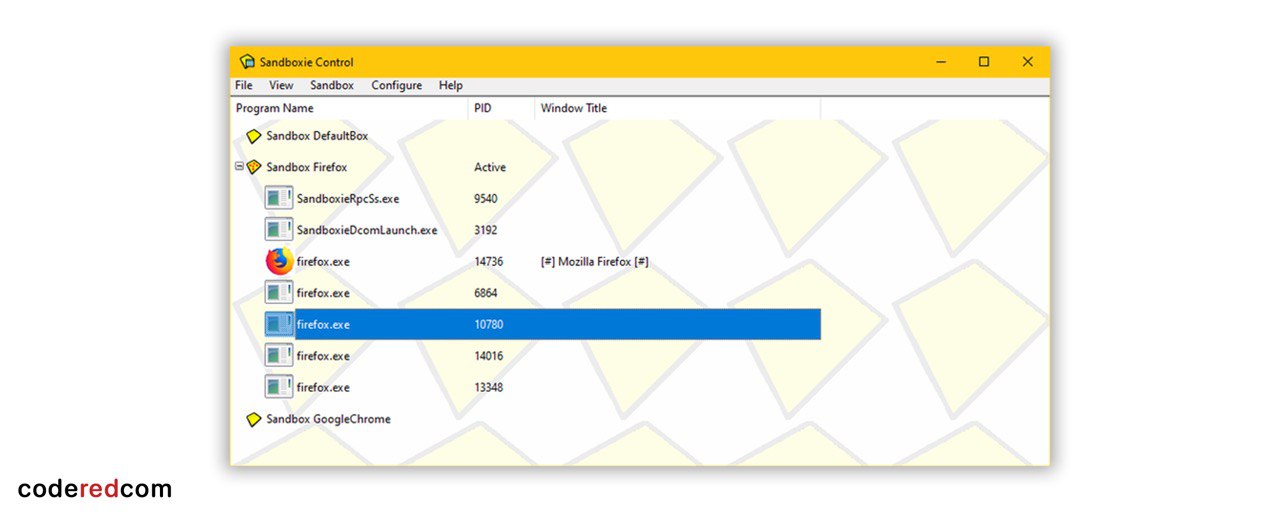This screenshot has height=512, width=1280.
Task: Select firefox.exe name with PID 14736
Action: (x=323, y=262)
